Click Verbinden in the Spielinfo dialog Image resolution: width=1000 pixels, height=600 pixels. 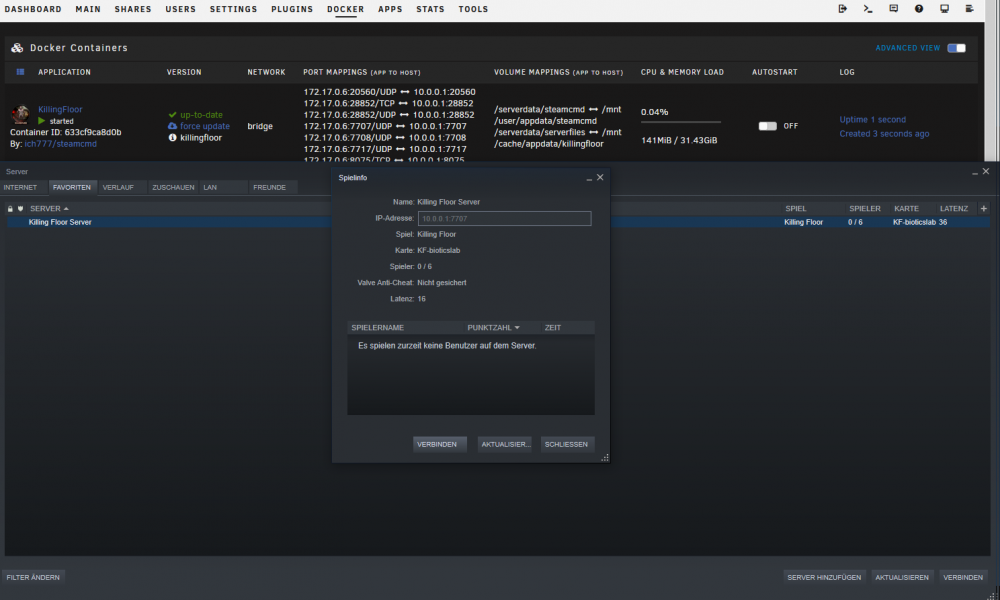pyautogui.click(x=439, y=444)
